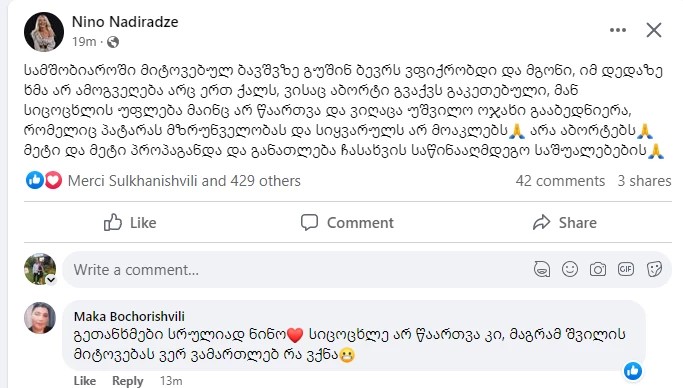The height and width of the screenshot is (388, 683).
Task: Share the post via Share button
Action: [565, 223]
